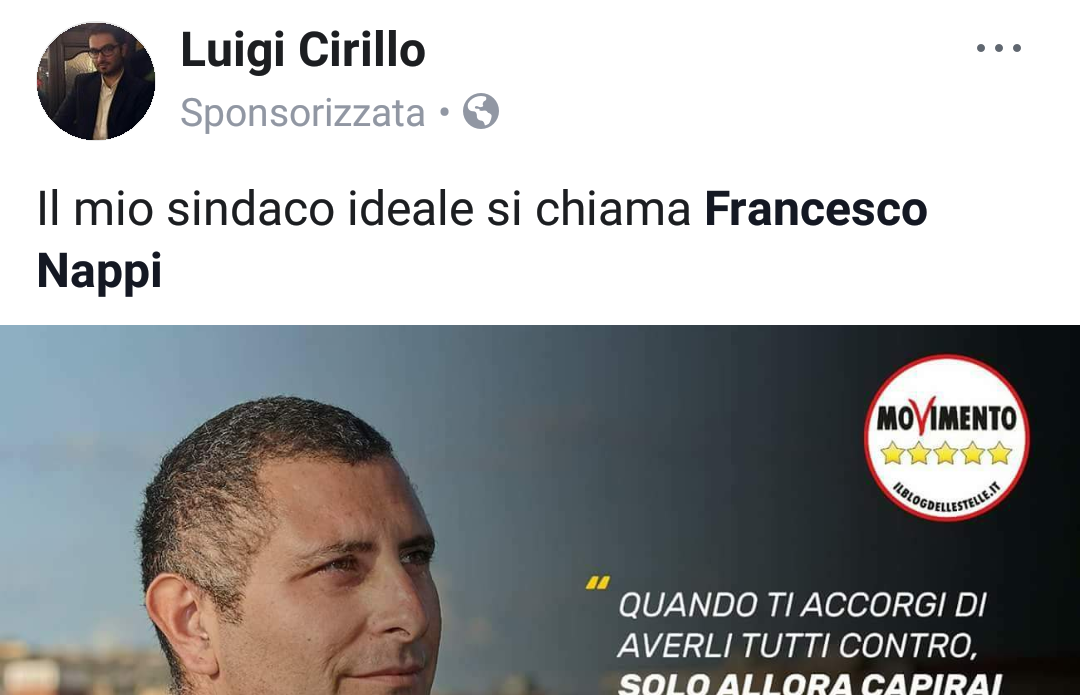
Task: Open the three-dot post options menu
Action: click(x=998, y=48)
